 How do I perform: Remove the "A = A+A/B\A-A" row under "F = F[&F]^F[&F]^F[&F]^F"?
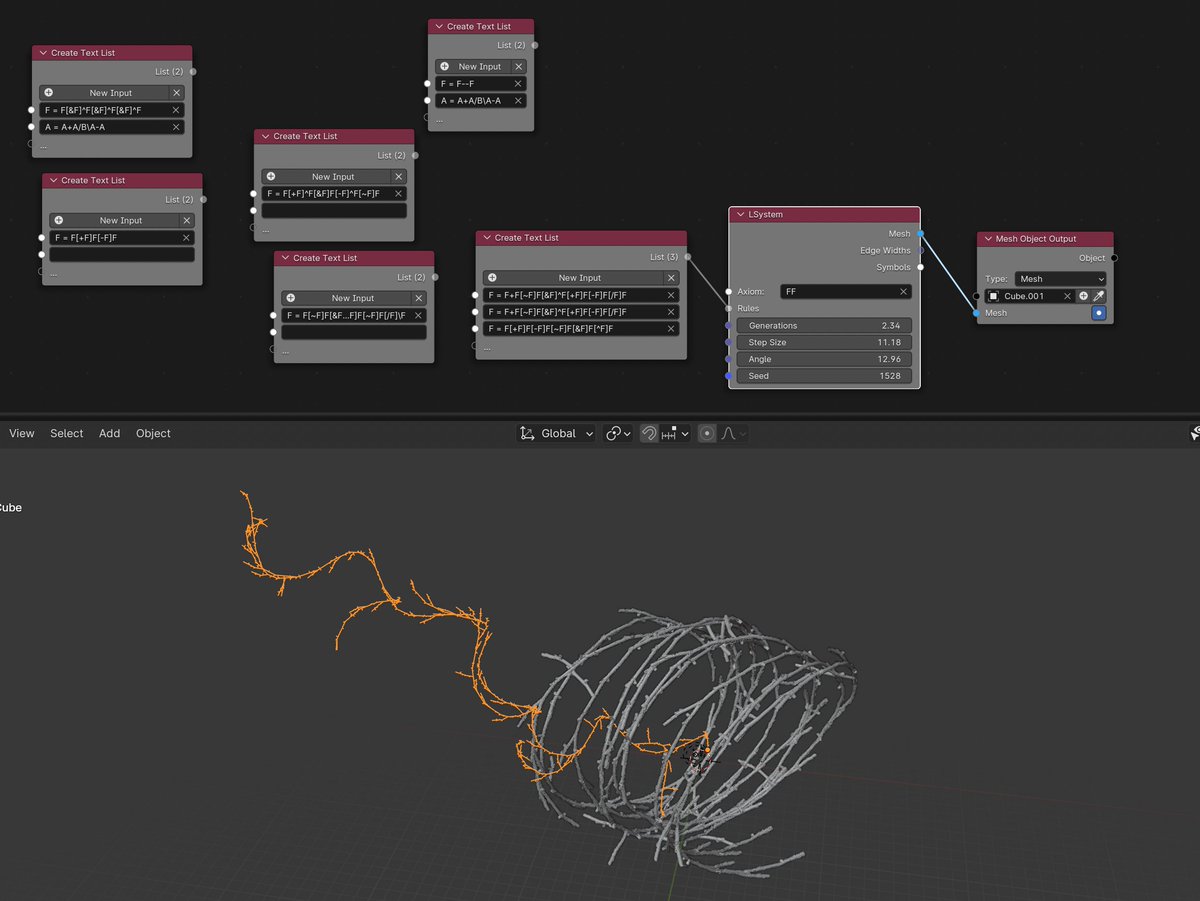[x=176, y=127]
